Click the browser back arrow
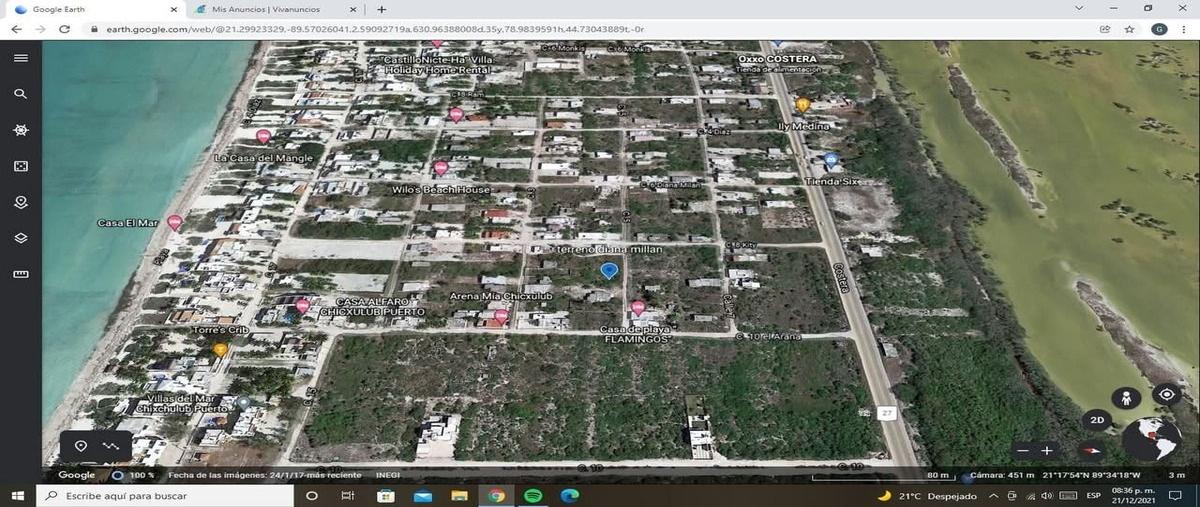This screenshot has height=507, width=1200. tap(17, 29)
